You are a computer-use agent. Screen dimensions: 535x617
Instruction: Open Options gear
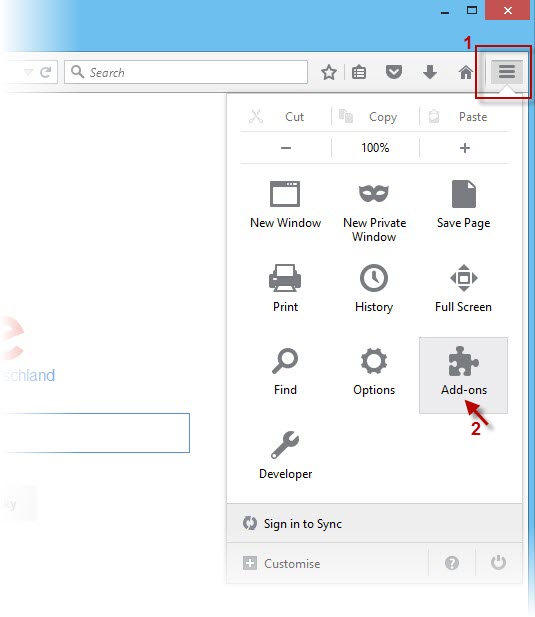[x=374, y=372]
